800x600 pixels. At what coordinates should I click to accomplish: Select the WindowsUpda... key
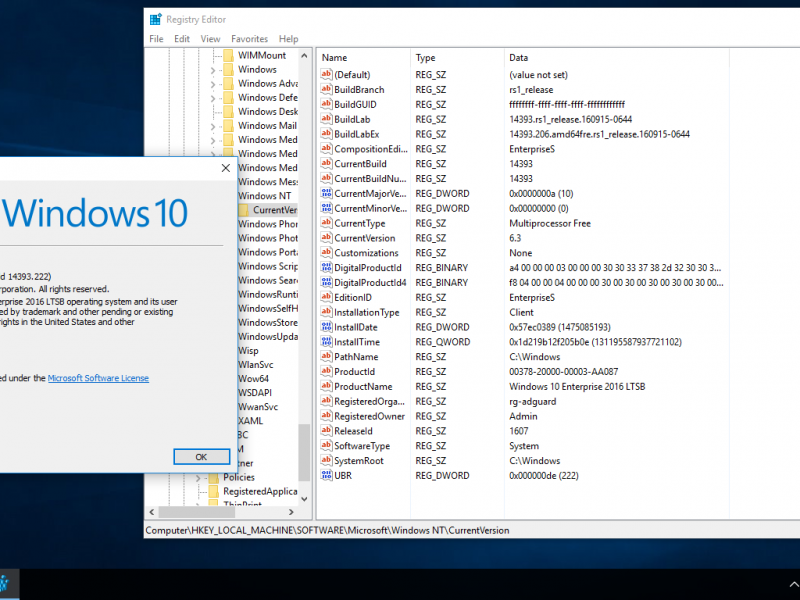268,337
